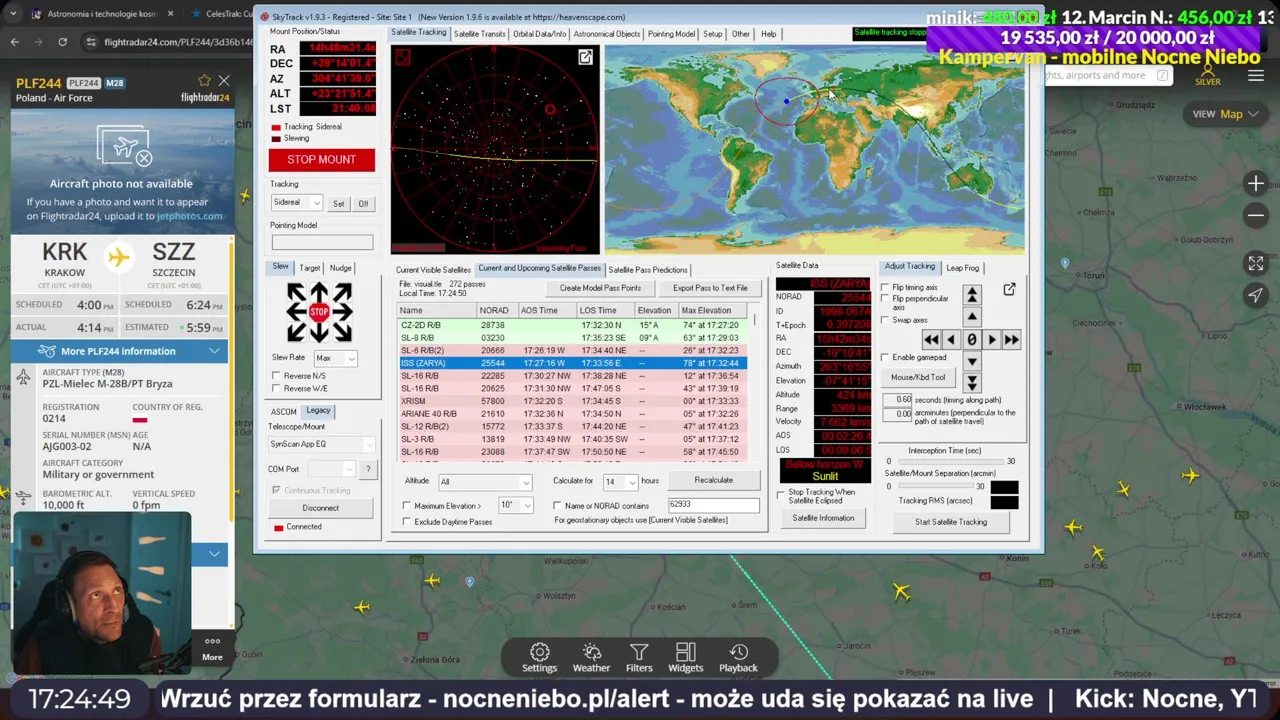Click the single down arrow in Adjust Tracking

(972, 361)
